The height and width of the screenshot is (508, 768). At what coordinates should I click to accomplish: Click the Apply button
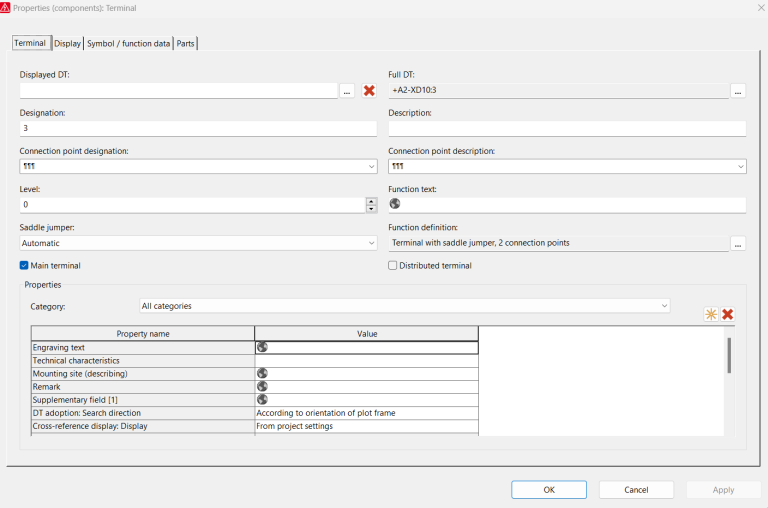[x=723, y=489]
